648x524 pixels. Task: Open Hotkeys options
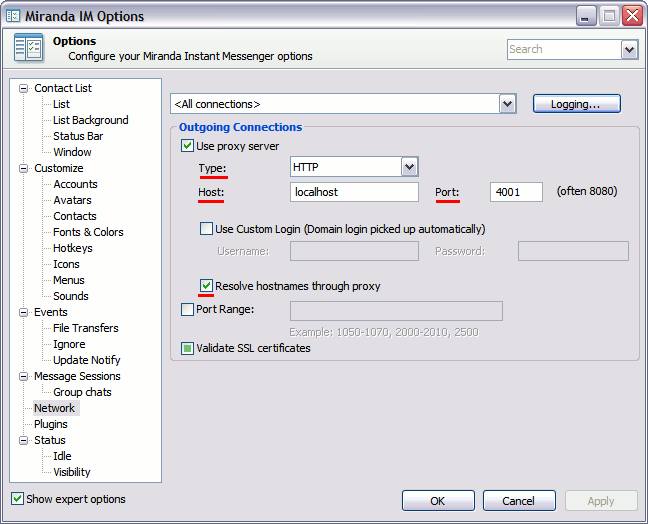pos(72,248)
